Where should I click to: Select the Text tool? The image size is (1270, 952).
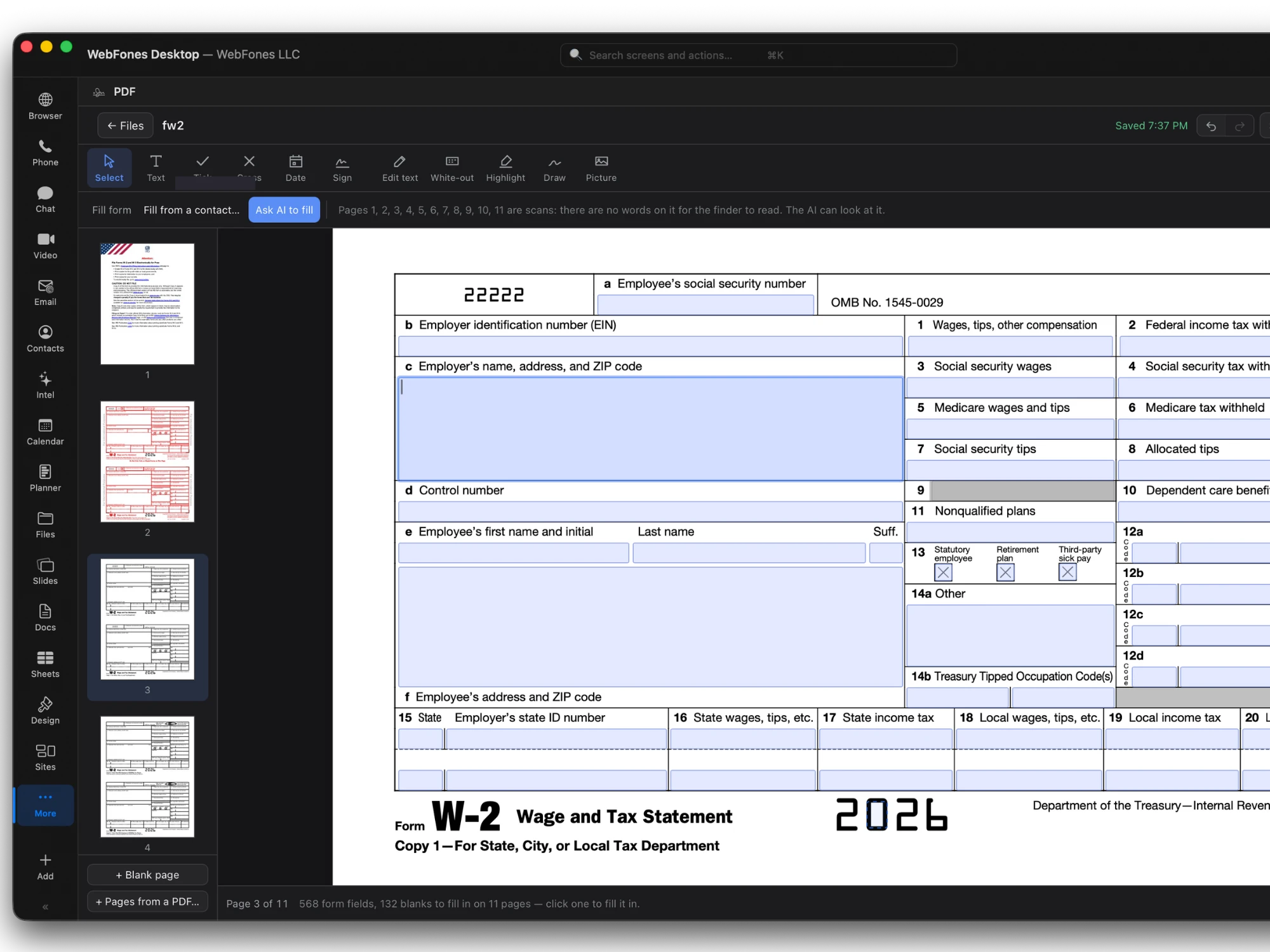pos(156,168)
